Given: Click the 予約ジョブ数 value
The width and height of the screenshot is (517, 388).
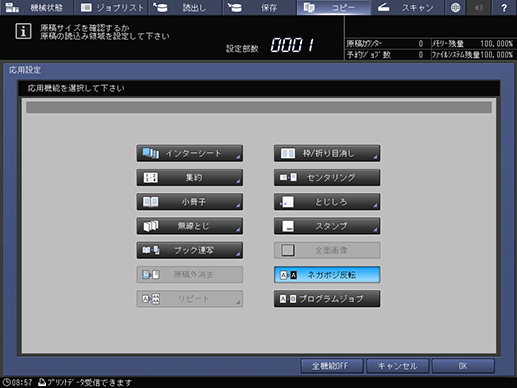Looking at the screenshot, I should point(421,55).
